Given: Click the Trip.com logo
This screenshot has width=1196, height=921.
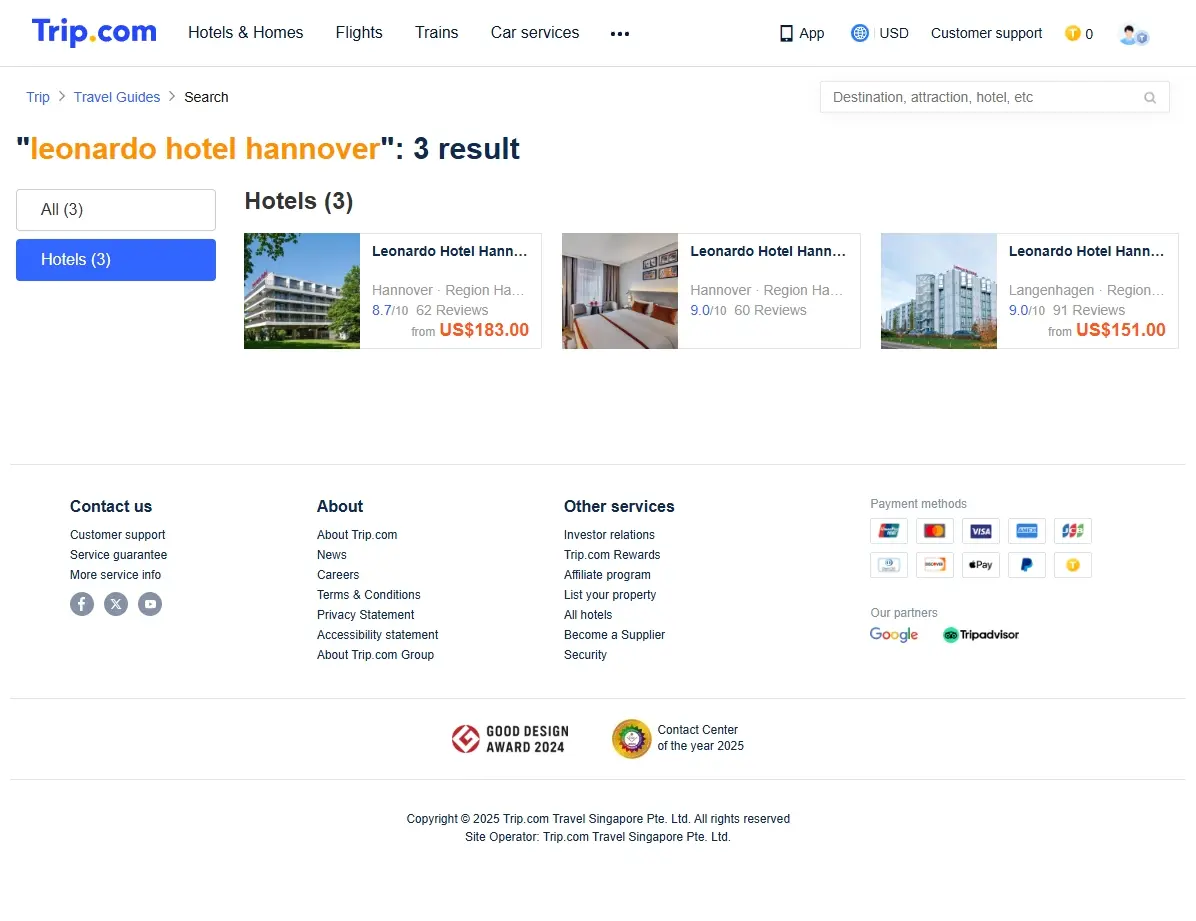Looking at the screenshot, I should (x=94, y=32).
